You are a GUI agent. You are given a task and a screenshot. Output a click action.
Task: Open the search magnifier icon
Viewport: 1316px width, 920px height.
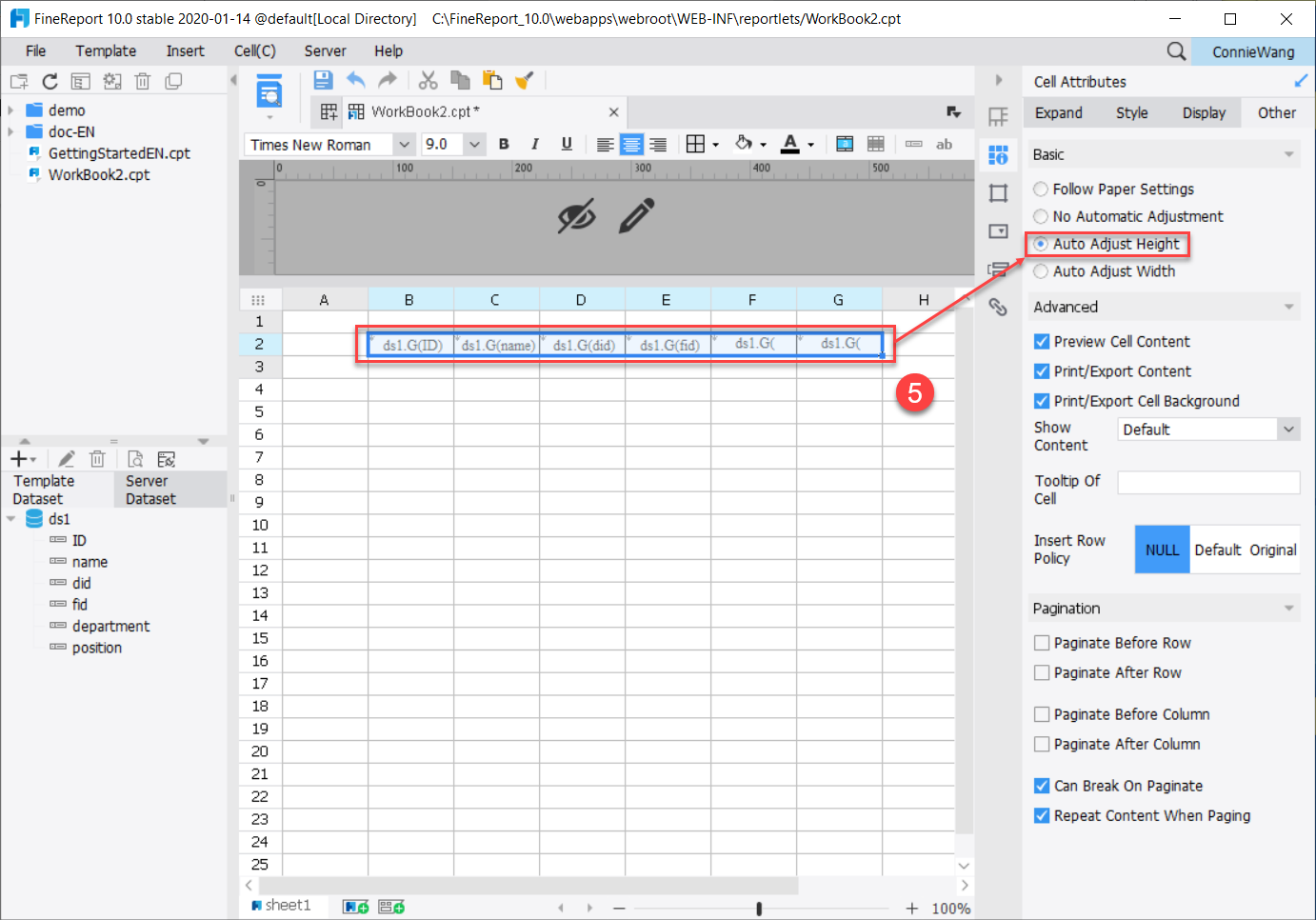1177,51
